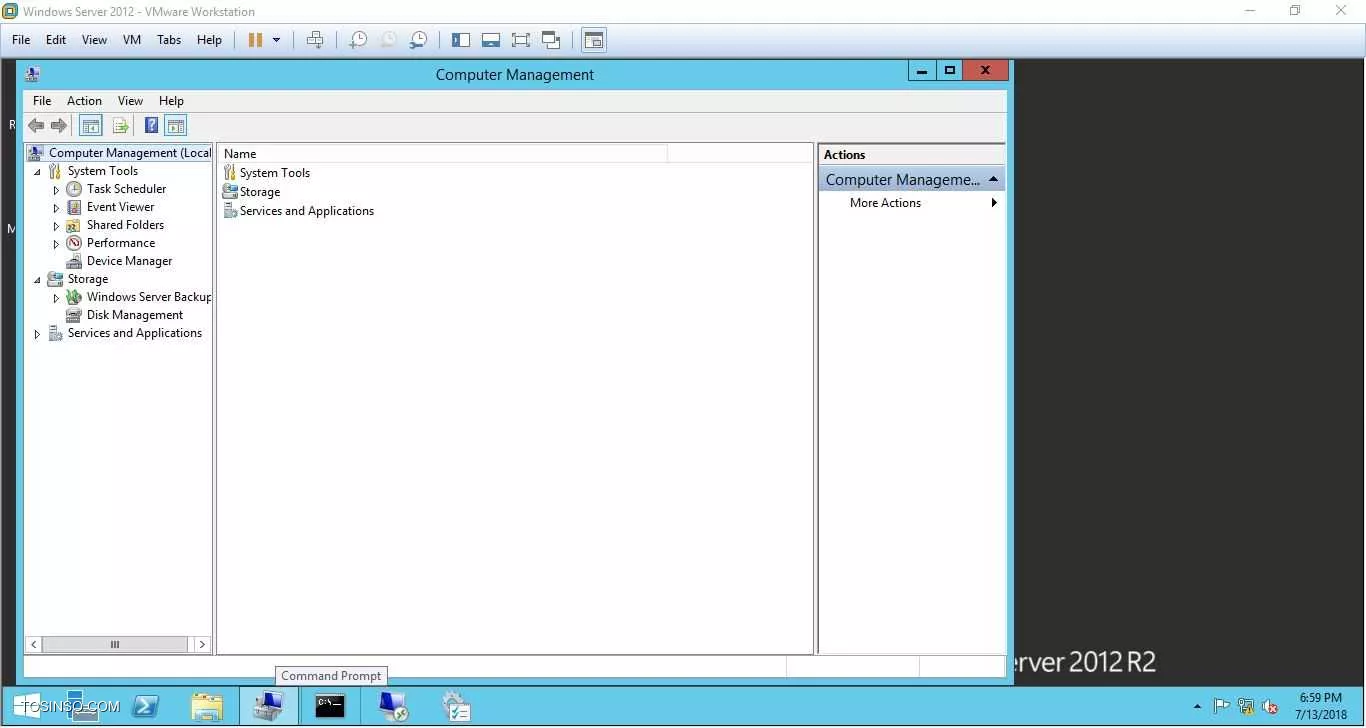
Task: Collapse the Computer Management actions section arrow
Action: point(993,179)
